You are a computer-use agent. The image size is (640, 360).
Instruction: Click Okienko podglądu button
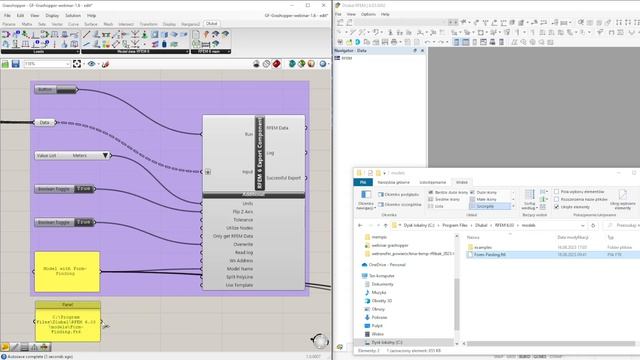398,195
